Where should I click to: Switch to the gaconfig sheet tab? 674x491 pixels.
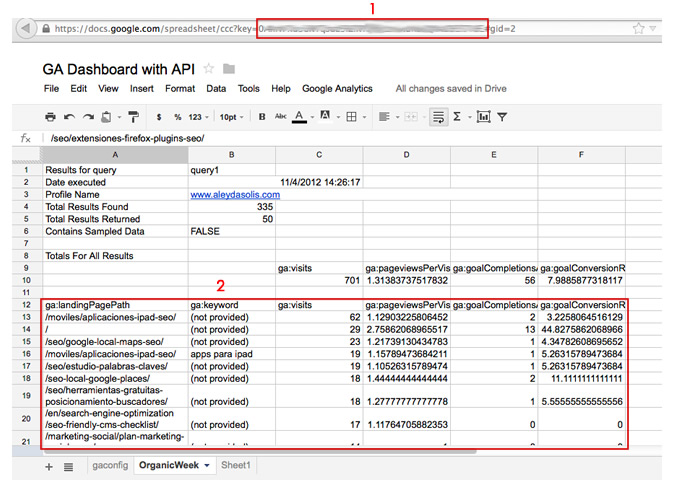[x=110, y=465]
